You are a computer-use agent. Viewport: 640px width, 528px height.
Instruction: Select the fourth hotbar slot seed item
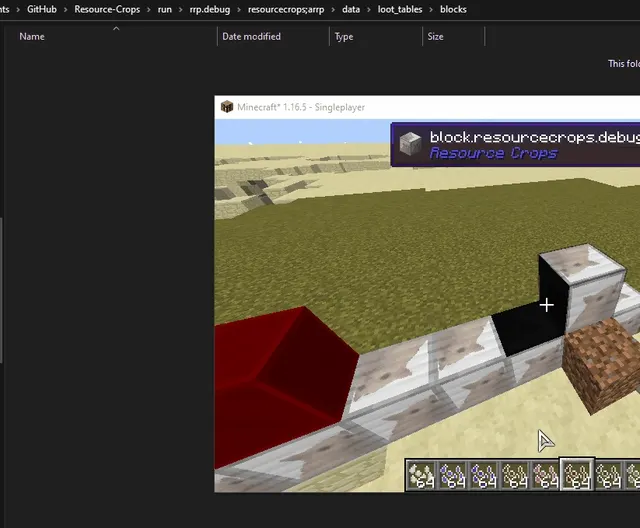[x=515, y=475]
